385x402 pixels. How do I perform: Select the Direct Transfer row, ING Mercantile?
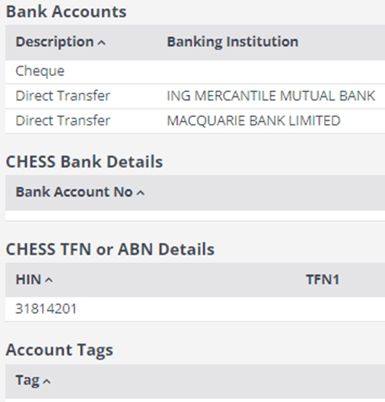coord(195,96)
